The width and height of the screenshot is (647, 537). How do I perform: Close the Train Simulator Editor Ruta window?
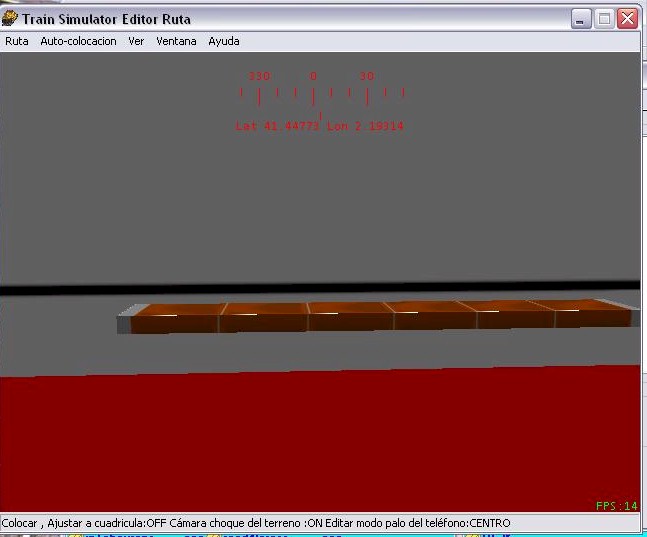pyautogui.click(x=627, y=18)
